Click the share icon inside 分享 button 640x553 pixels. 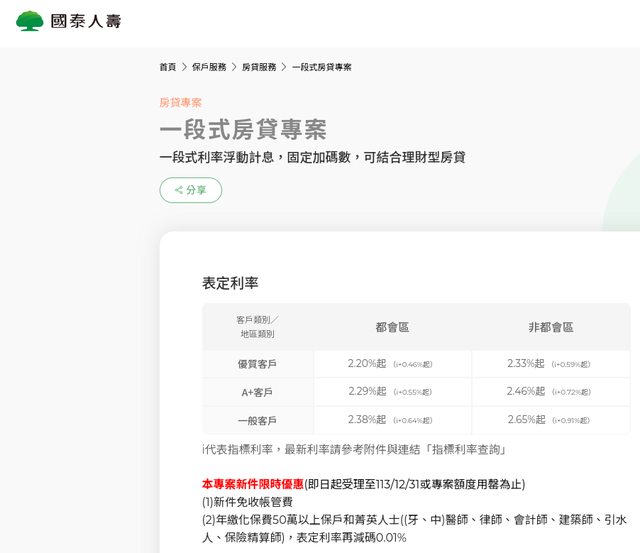(x=178, y=190)
